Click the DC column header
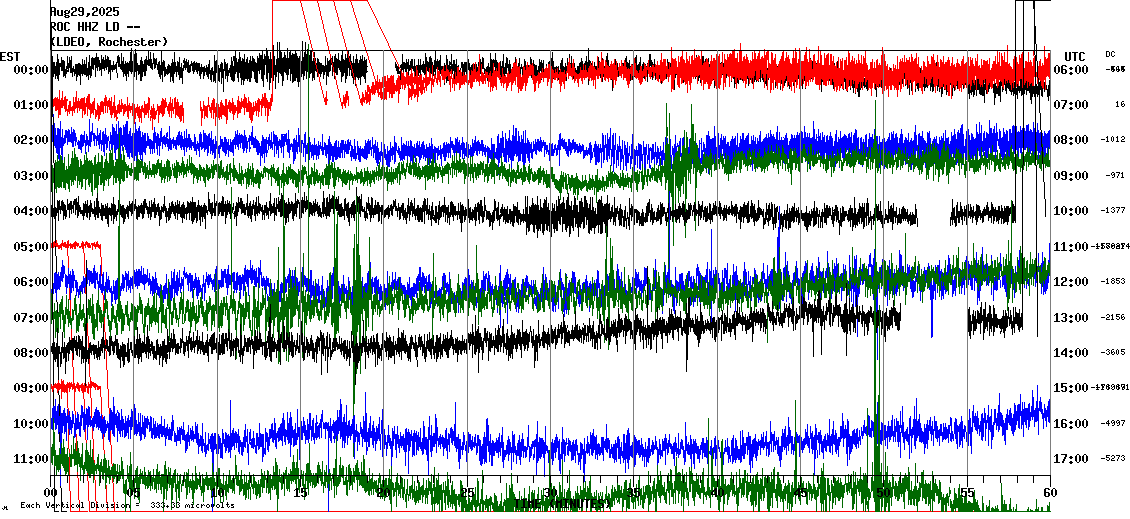Image resolution: width=1130 pixels, height=519 pixels. coord(1110,54)
